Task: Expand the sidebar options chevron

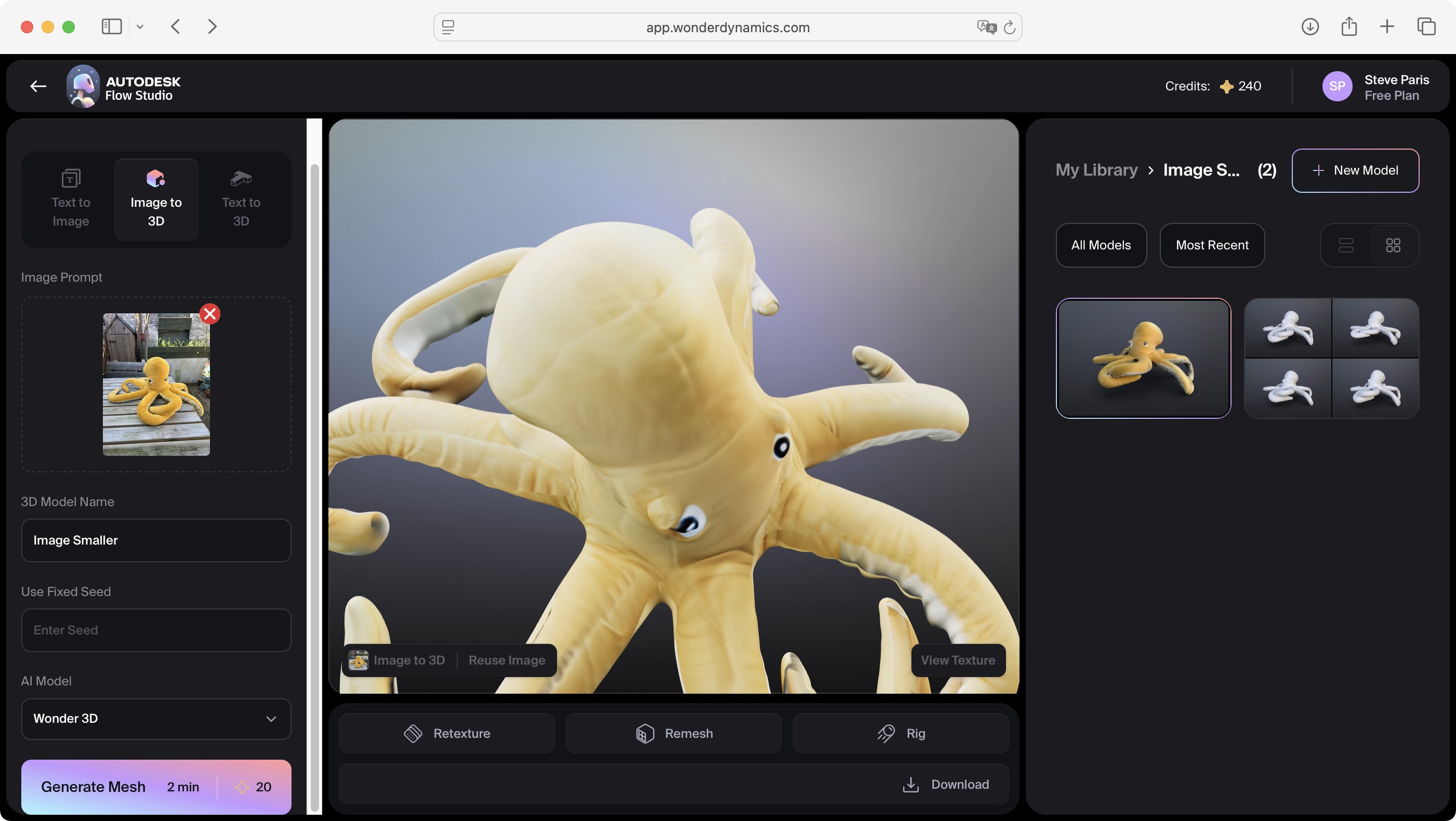Action: pyautogui.click(x=140, y=27)
